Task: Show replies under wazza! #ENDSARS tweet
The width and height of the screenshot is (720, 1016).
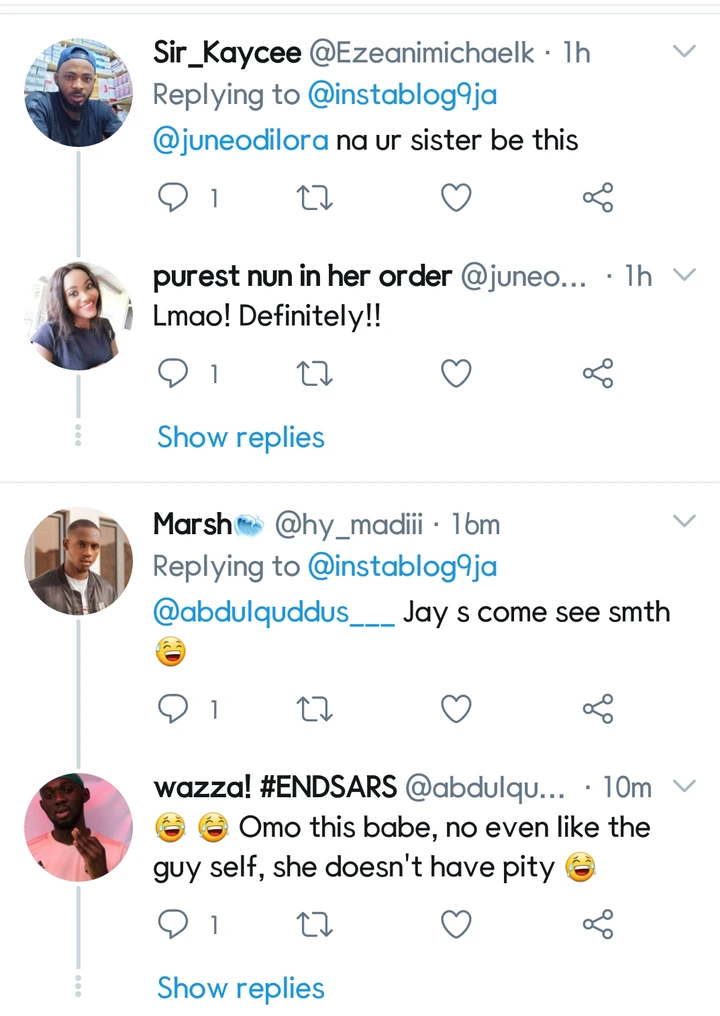Action: pos(241,988)
